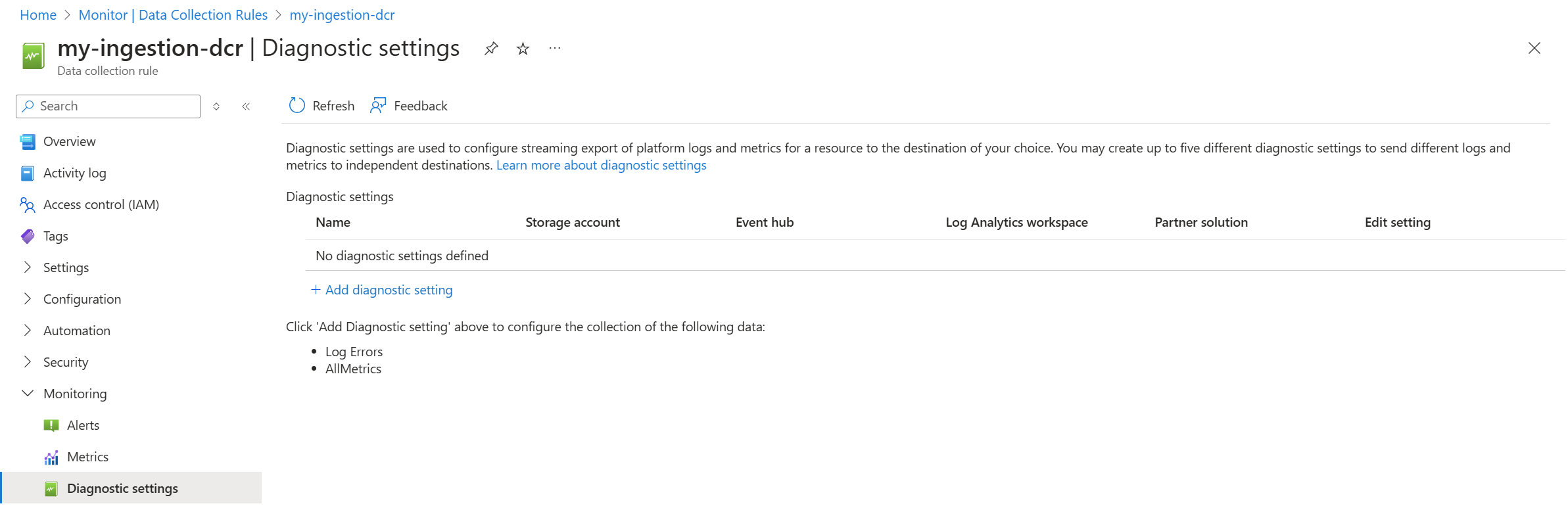Open Alerts under Monitoring
Screen dimensions: 1568x508
(83, 425)
